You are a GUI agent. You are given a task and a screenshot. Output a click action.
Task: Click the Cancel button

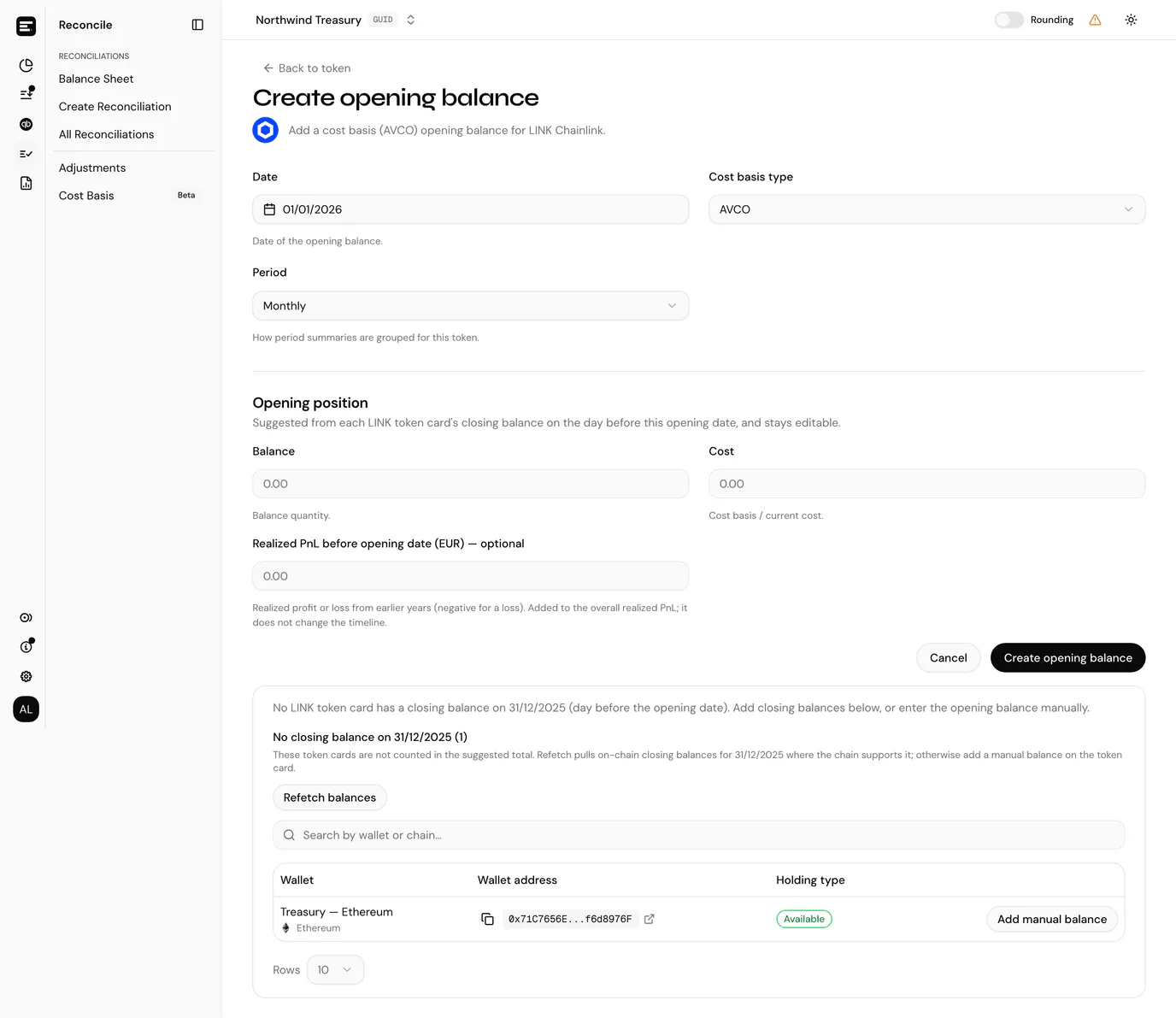coord(949,658)
